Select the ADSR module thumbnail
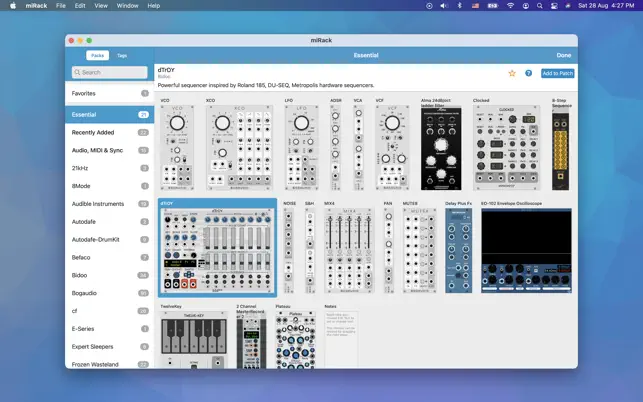 pos(335,148)
